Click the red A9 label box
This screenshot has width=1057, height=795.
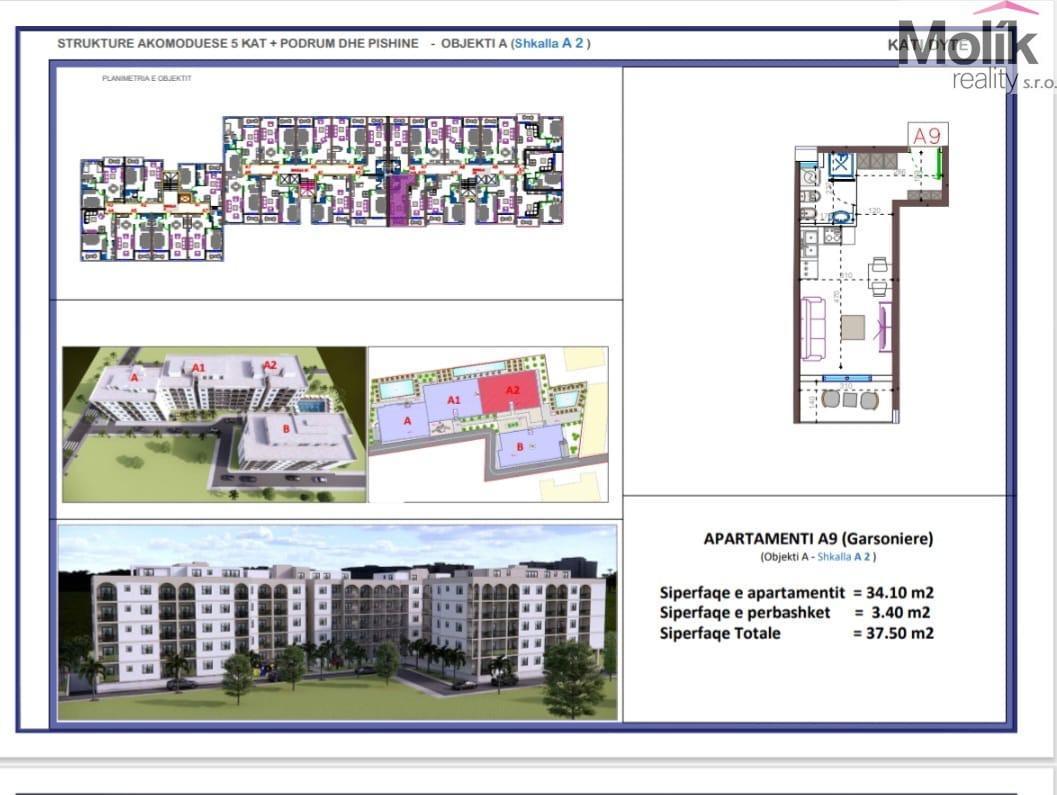click(927, 134)
